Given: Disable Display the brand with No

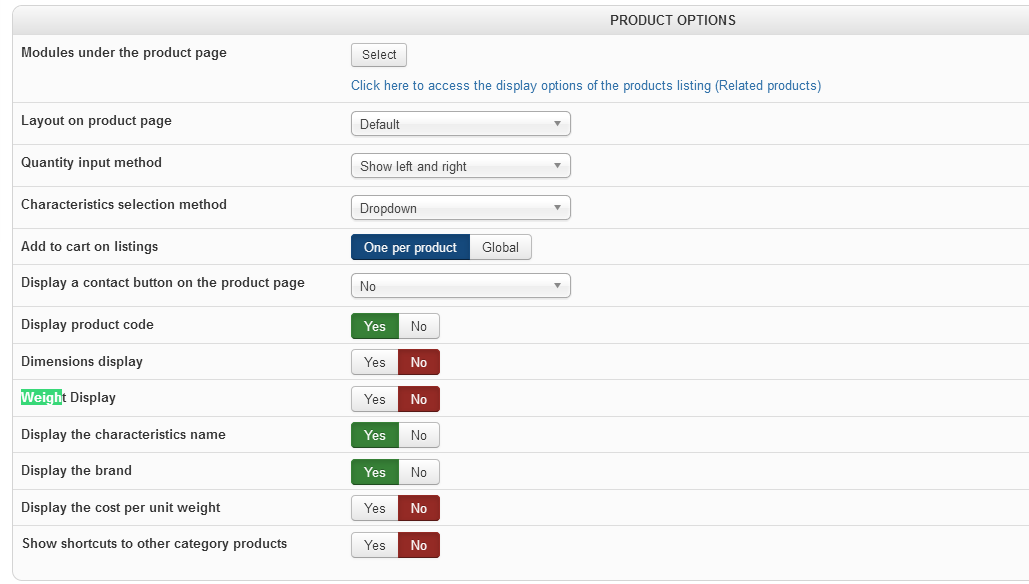Looking at the screenshot, I should 419,472.
